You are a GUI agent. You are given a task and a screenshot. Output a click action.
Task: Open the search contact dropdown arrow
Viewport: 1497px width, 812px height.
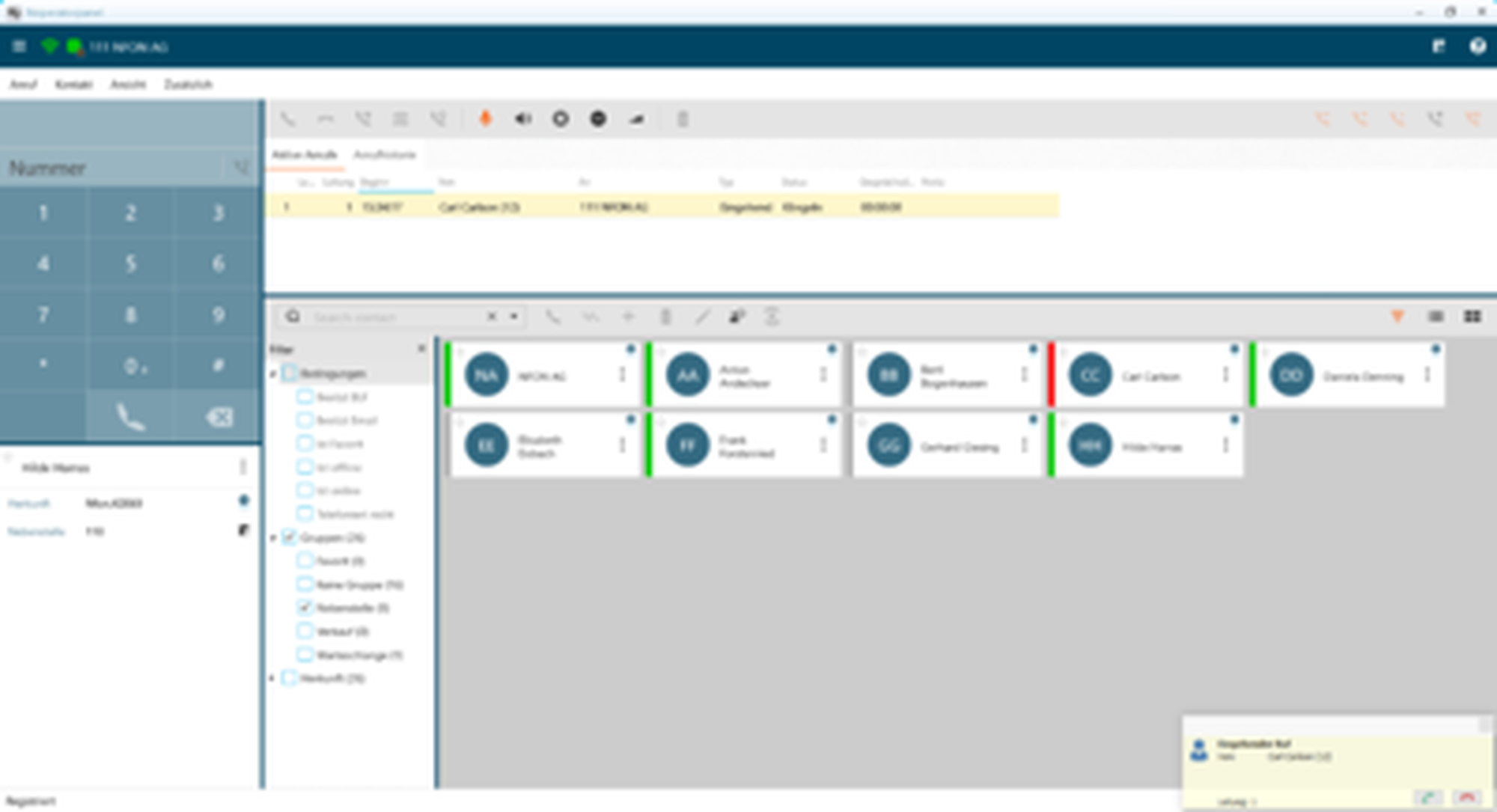(x=514, y=317)
